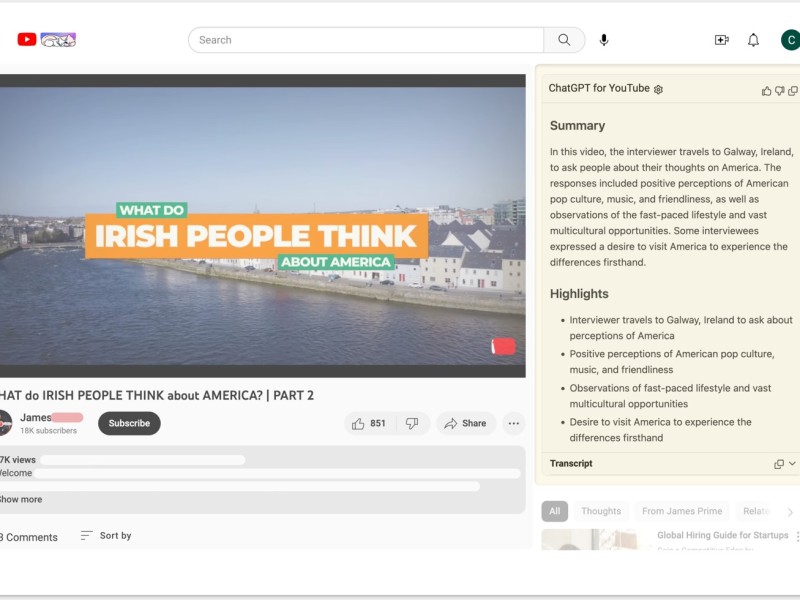
Task: Copy the ChatGPT summary text
Action: point(793,91)
